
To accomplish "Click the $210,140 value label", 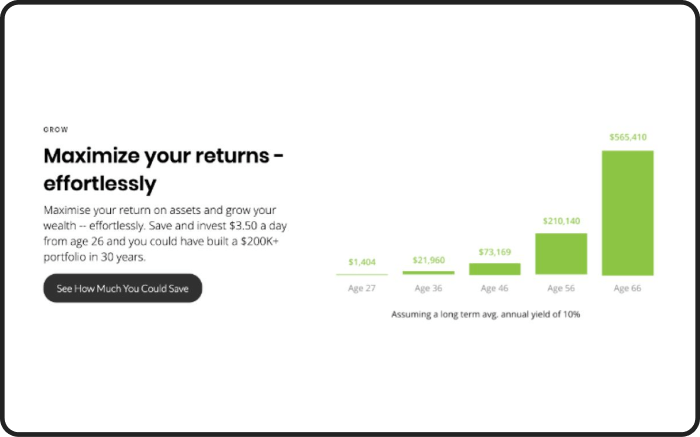I will [561, 221].
